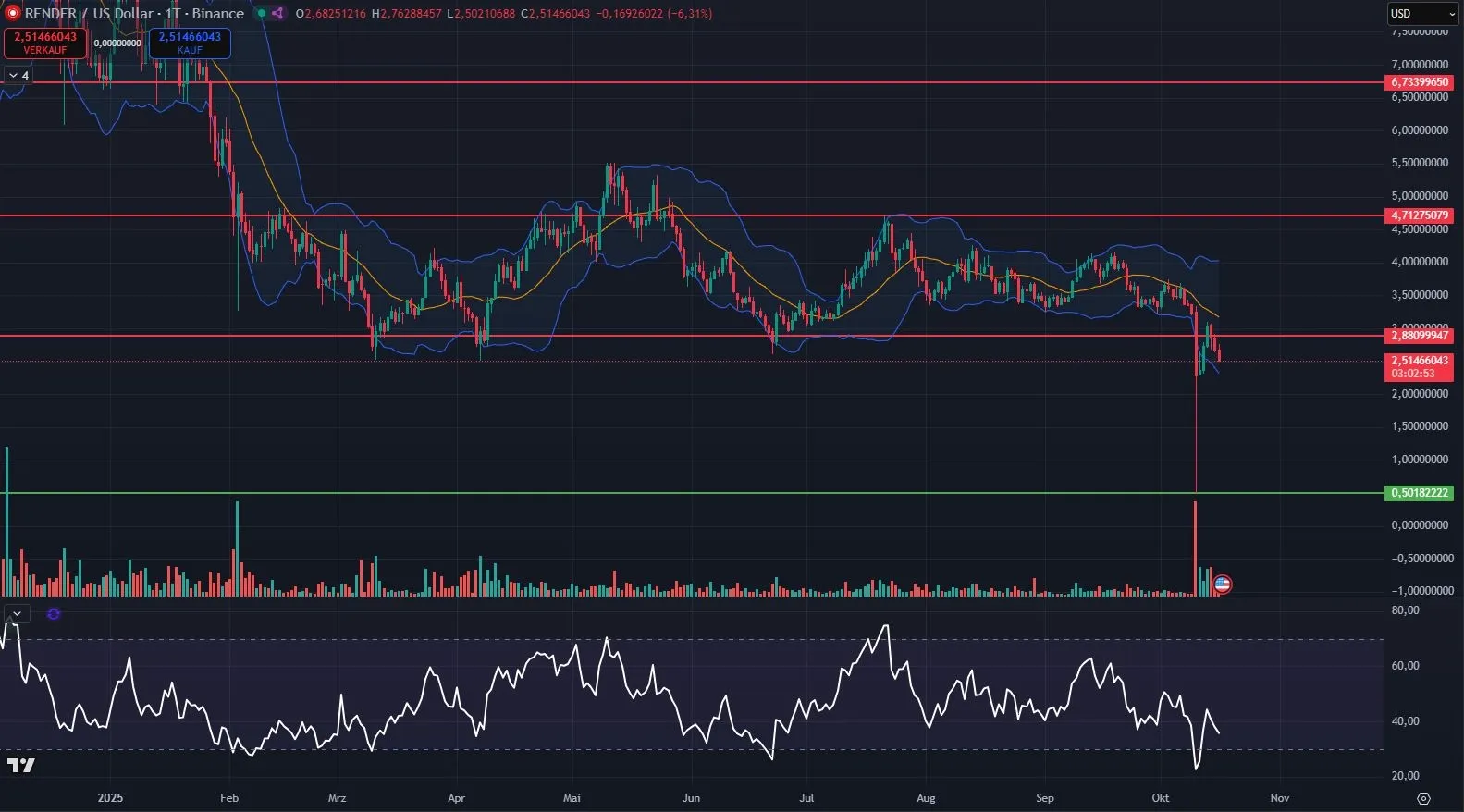Click the current price 2,51466043 countdown label

[x=1420, y=367]
